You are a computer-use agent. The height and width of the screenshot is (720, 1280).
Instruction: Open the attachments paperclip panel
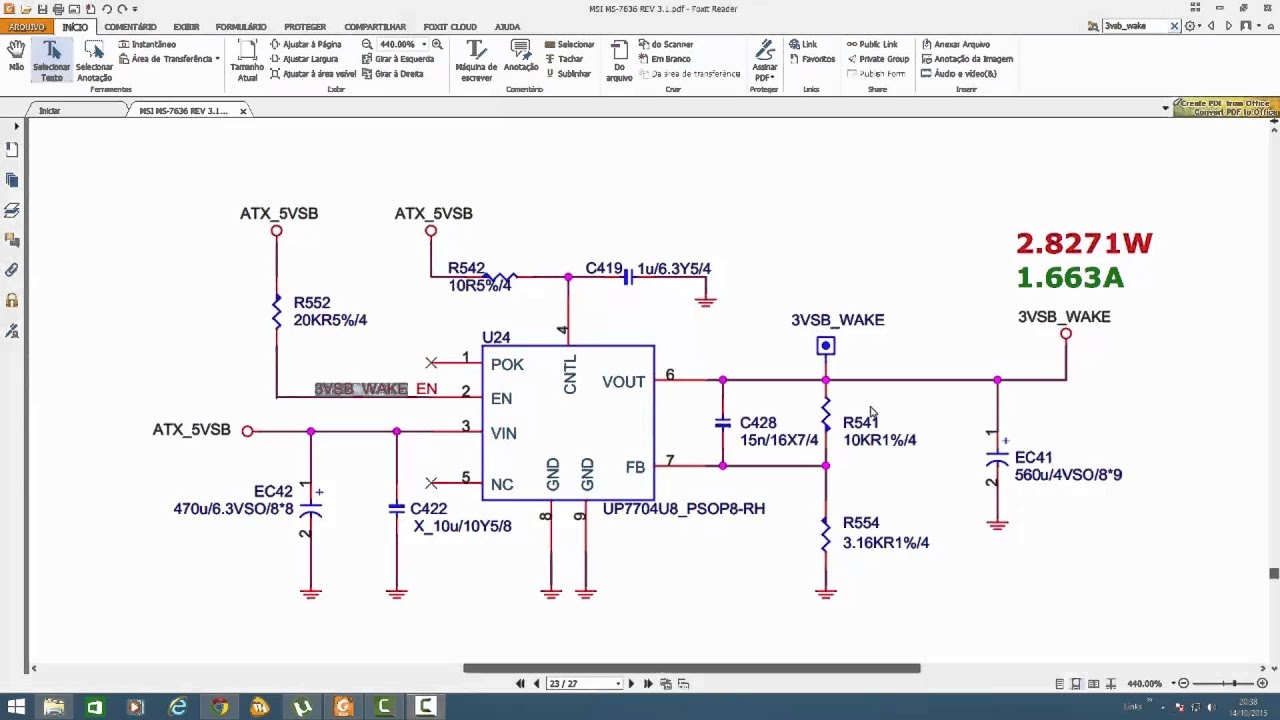12,270
